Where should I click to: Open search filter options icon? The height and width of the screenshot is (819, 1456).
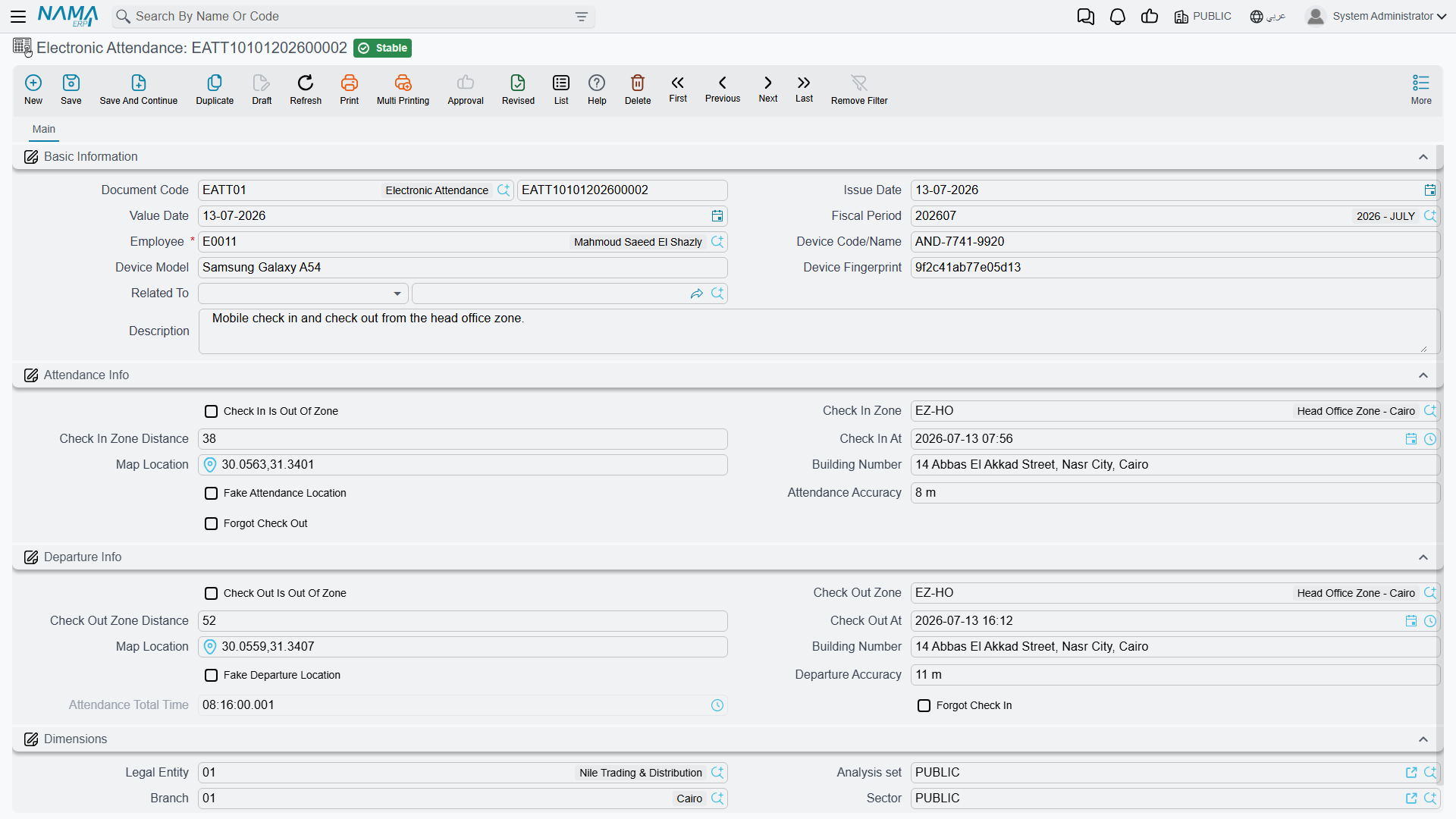tap(582, 17)
